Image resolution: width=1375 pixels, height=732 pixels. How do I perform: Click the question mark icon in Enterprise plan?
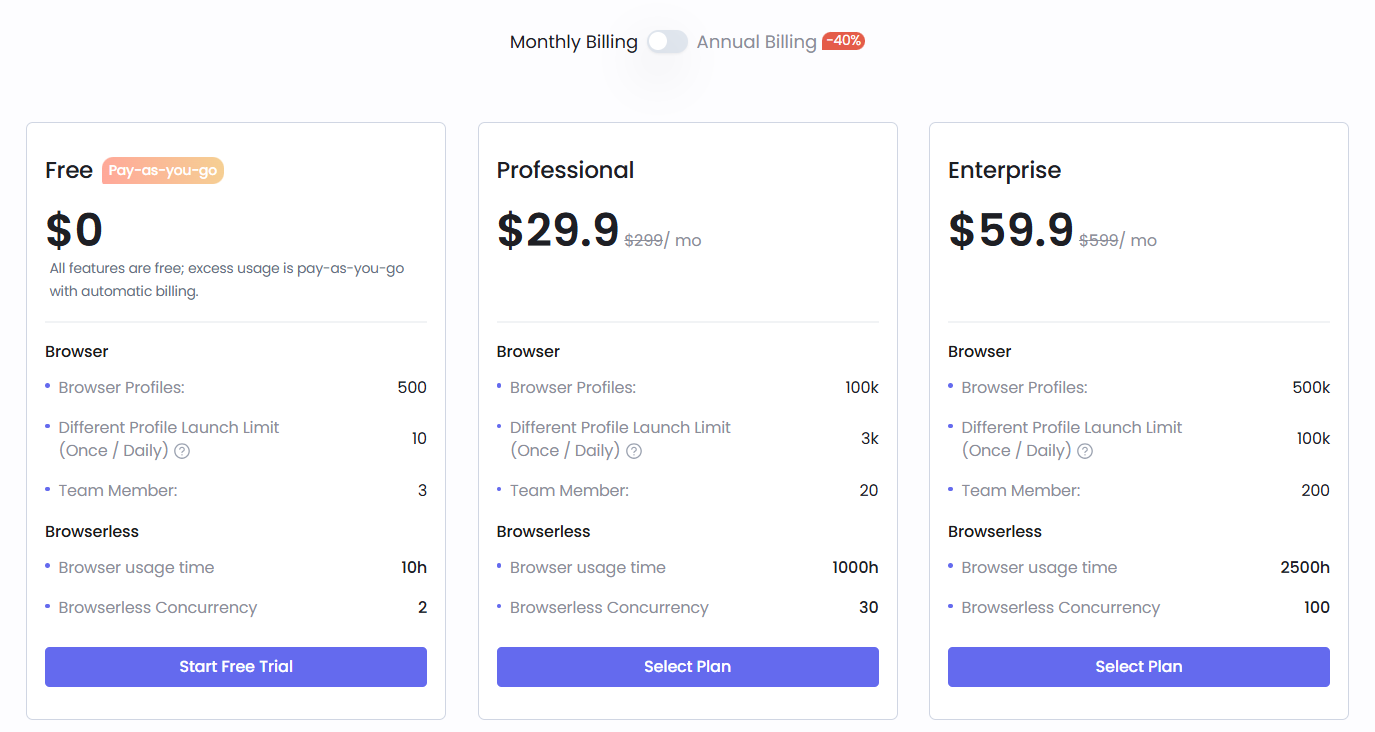[x=1086, y=451]
